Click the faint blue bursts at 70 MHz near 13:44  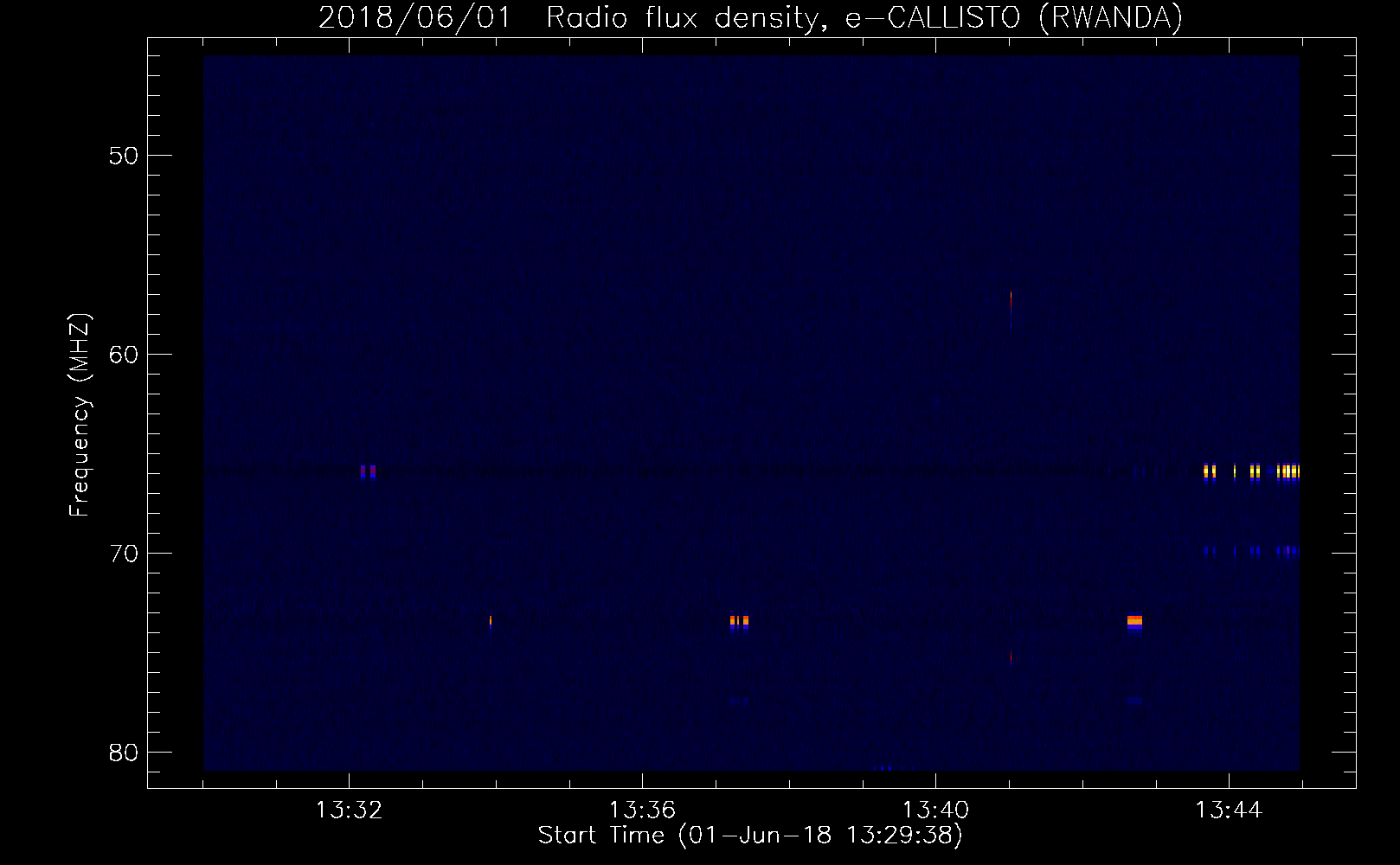click(x=1252, y=550)
